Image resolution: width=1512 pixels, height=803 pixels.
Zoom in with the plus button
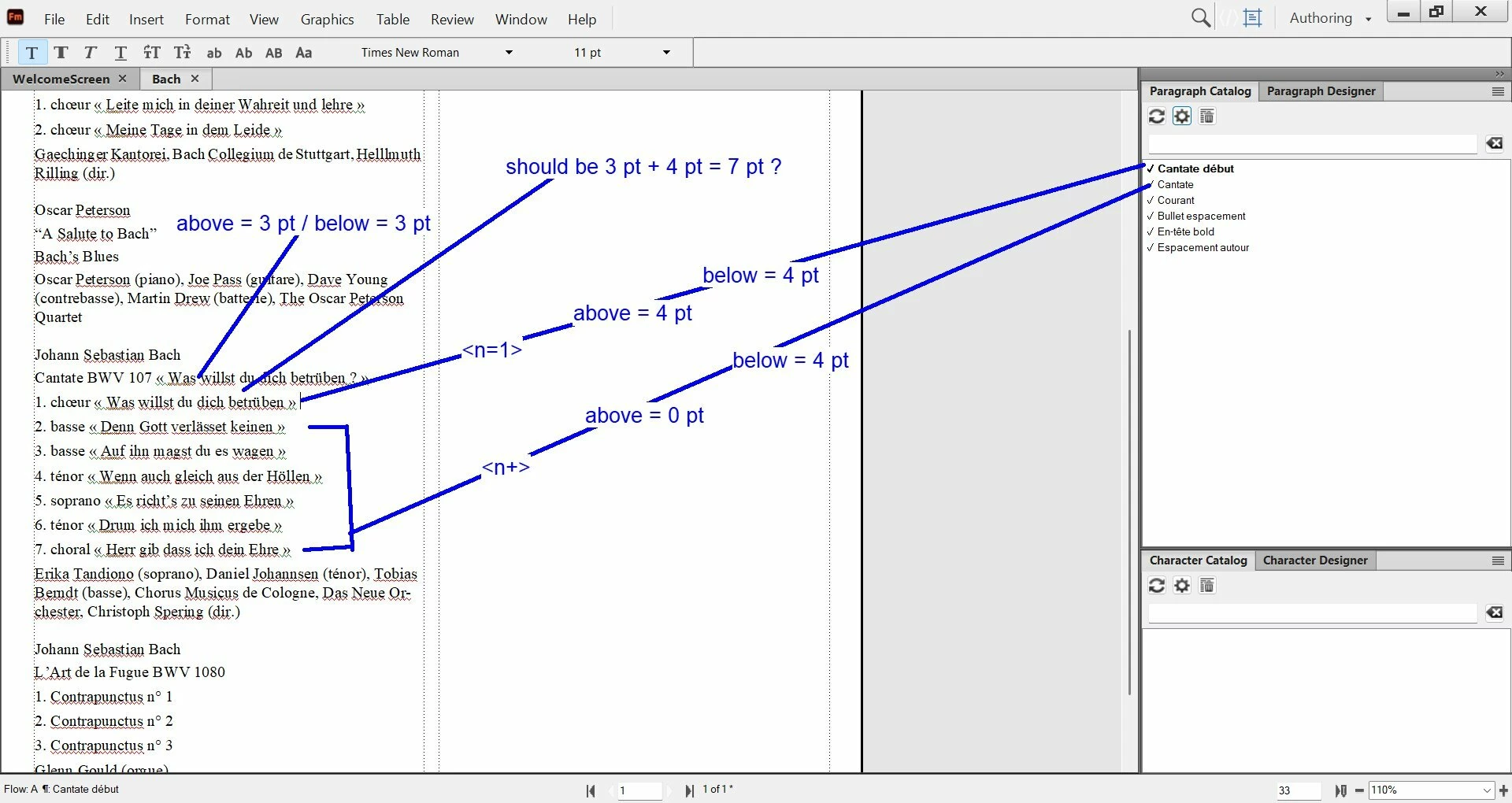coord(1503,790)
